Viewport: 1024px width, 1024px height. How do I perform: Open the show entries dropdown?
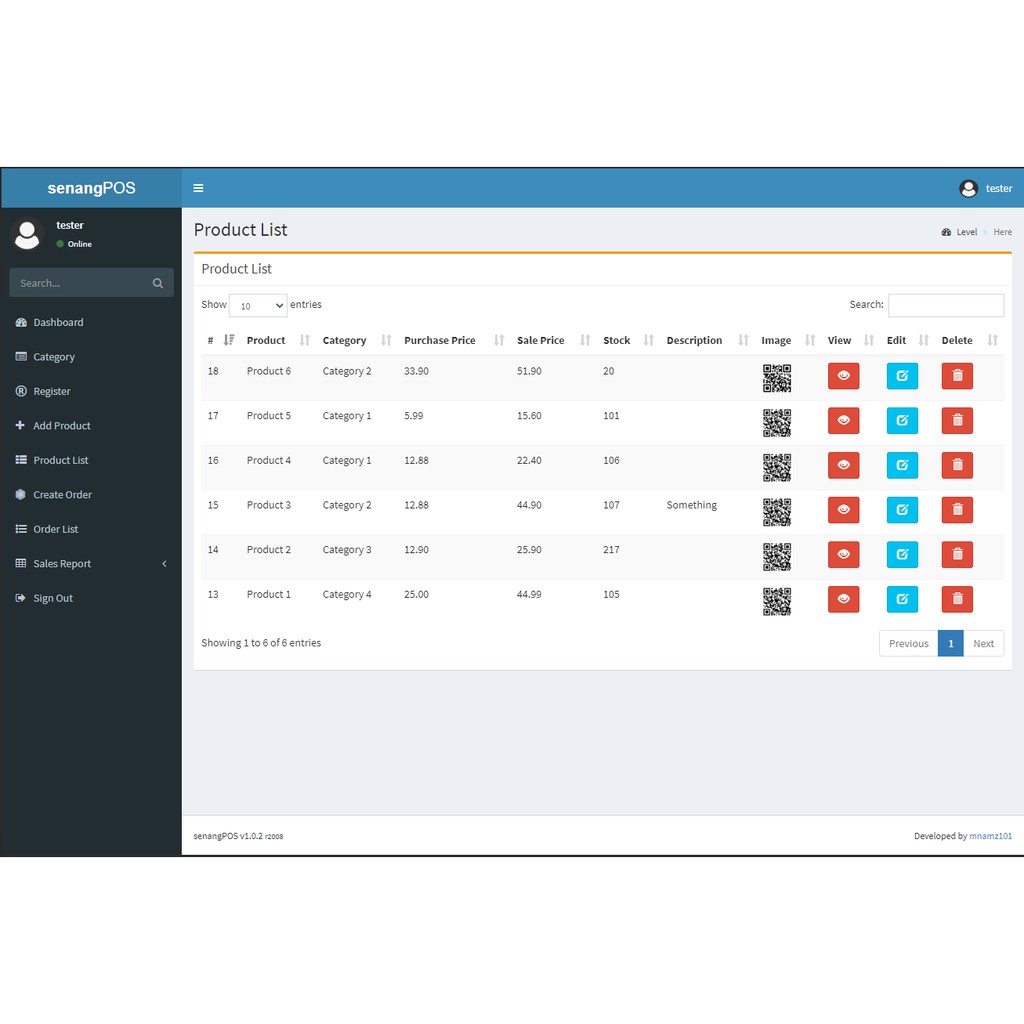[258, 306]
